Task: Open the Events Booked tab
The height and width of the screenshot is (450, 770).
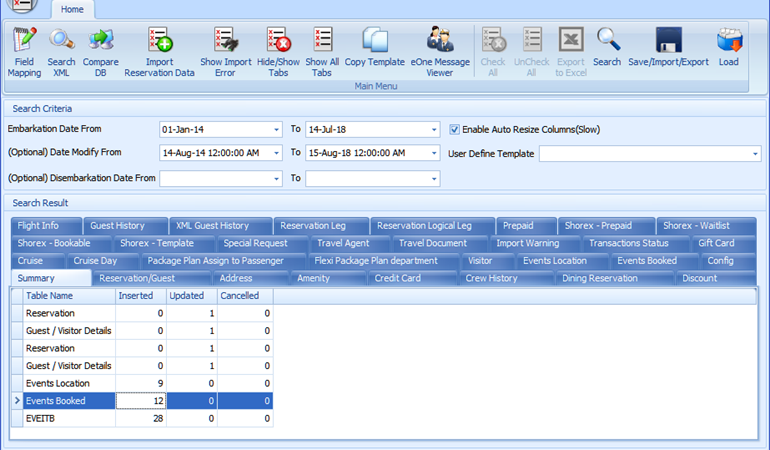Action: click(x=655, y=261)
